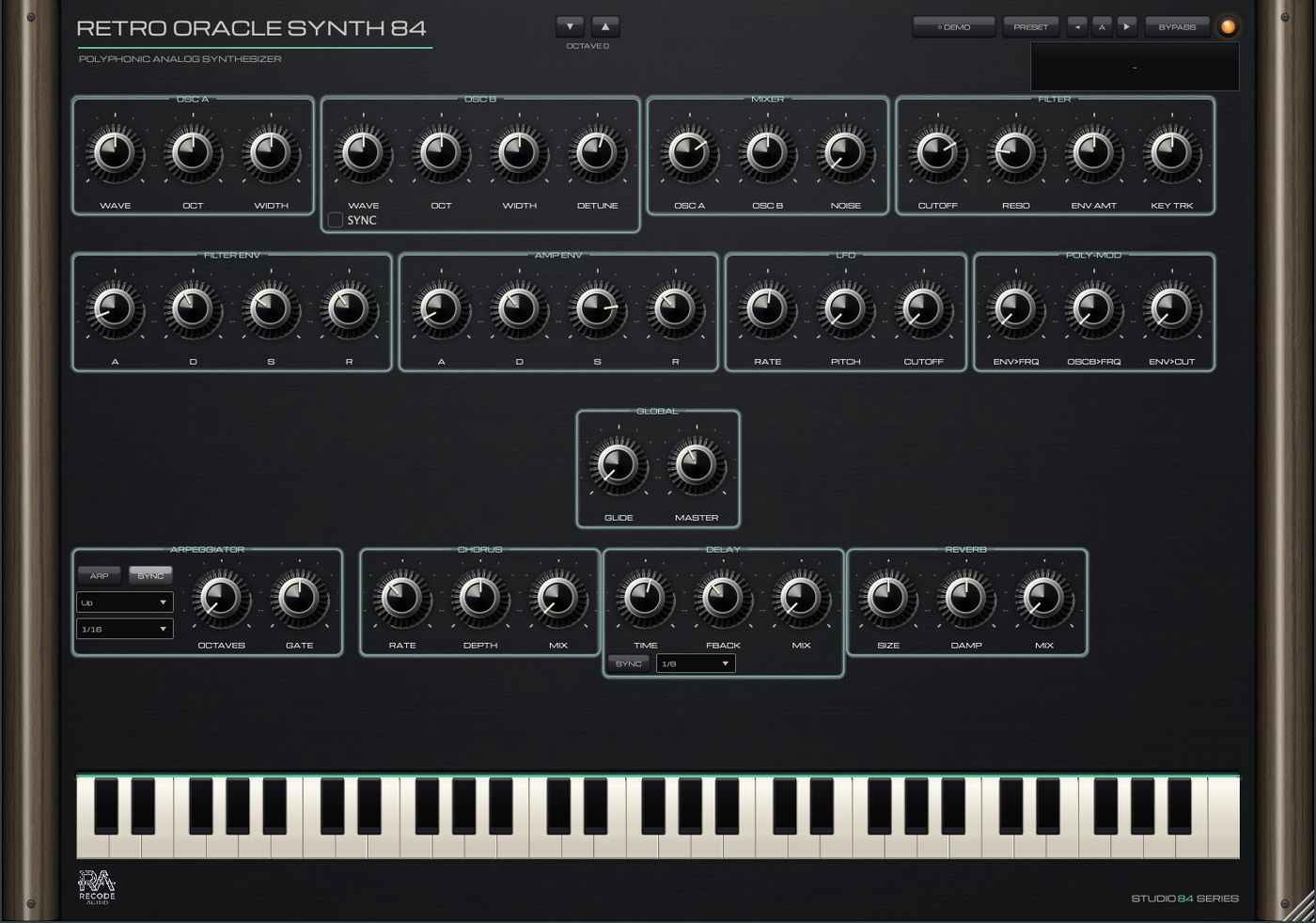Image resolution: width=1316 pixels, height=923 pixels.
Task: Click the Amp Env sustain S knob
Action: [x=597, y=309]
